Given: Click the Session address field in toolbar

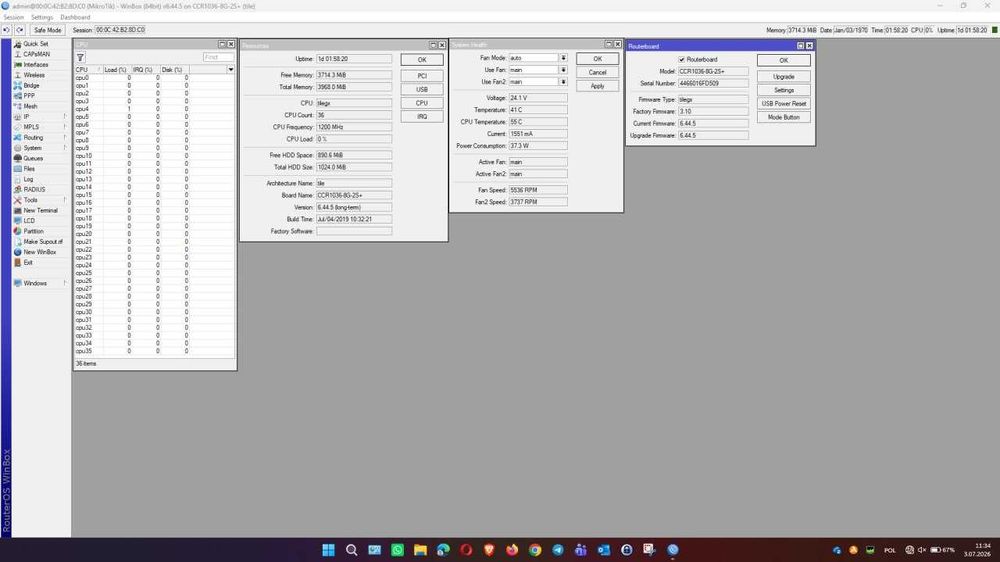Looking at the screenshot, I should (x=121, y=30).
